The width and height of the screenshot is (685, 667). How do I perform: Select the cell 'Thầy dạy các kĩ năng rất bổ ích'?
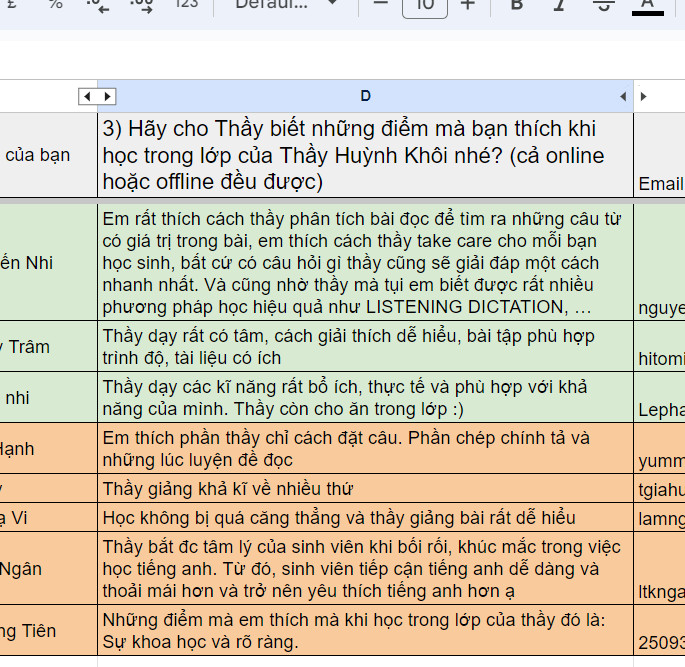[x=365, y=397]
